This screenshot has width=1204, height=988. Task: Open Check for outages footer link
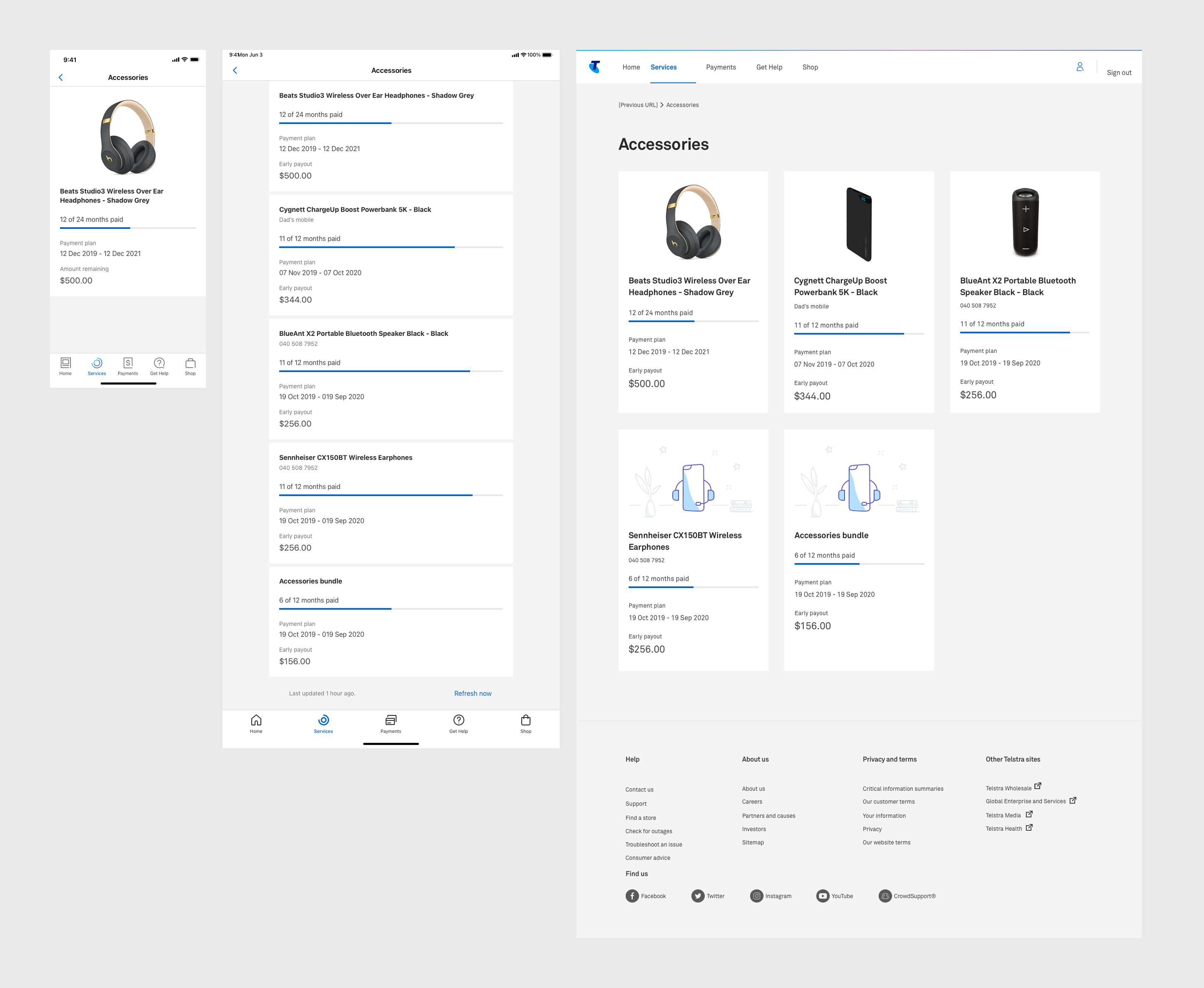tap(649, 831)
